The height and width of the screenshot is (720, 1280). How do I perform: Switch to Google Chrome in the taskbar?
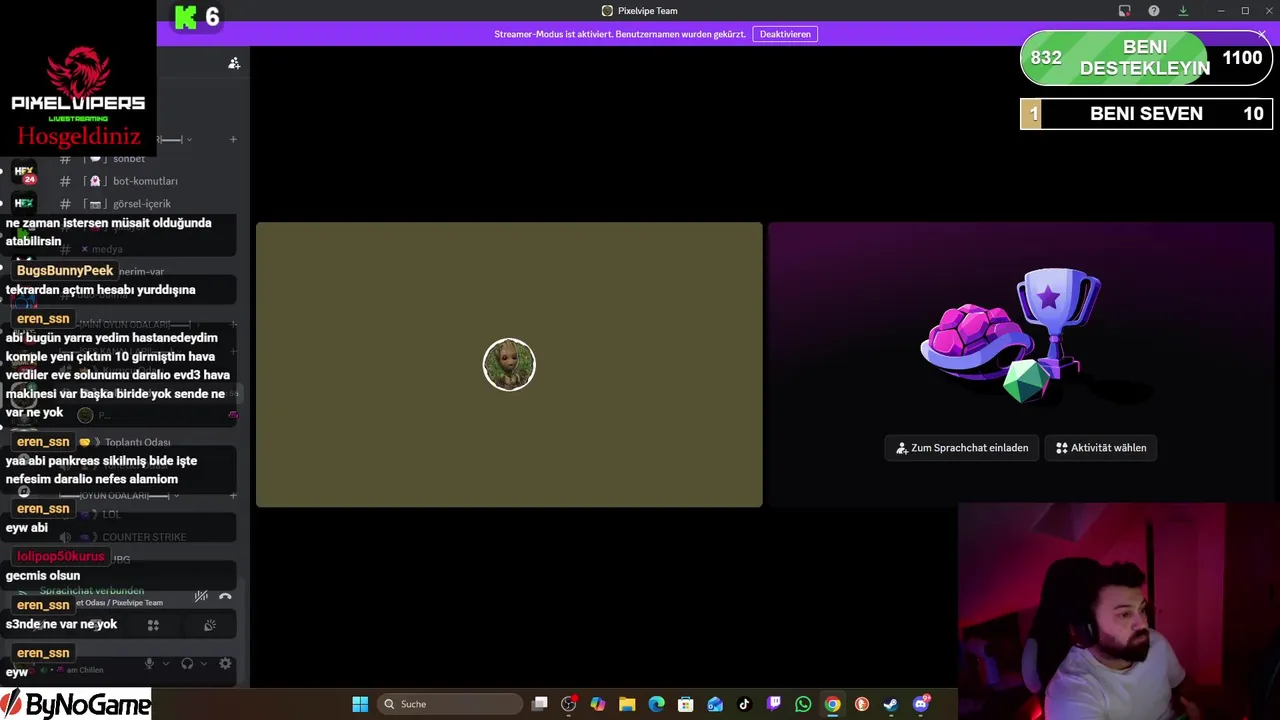[832, 704]
